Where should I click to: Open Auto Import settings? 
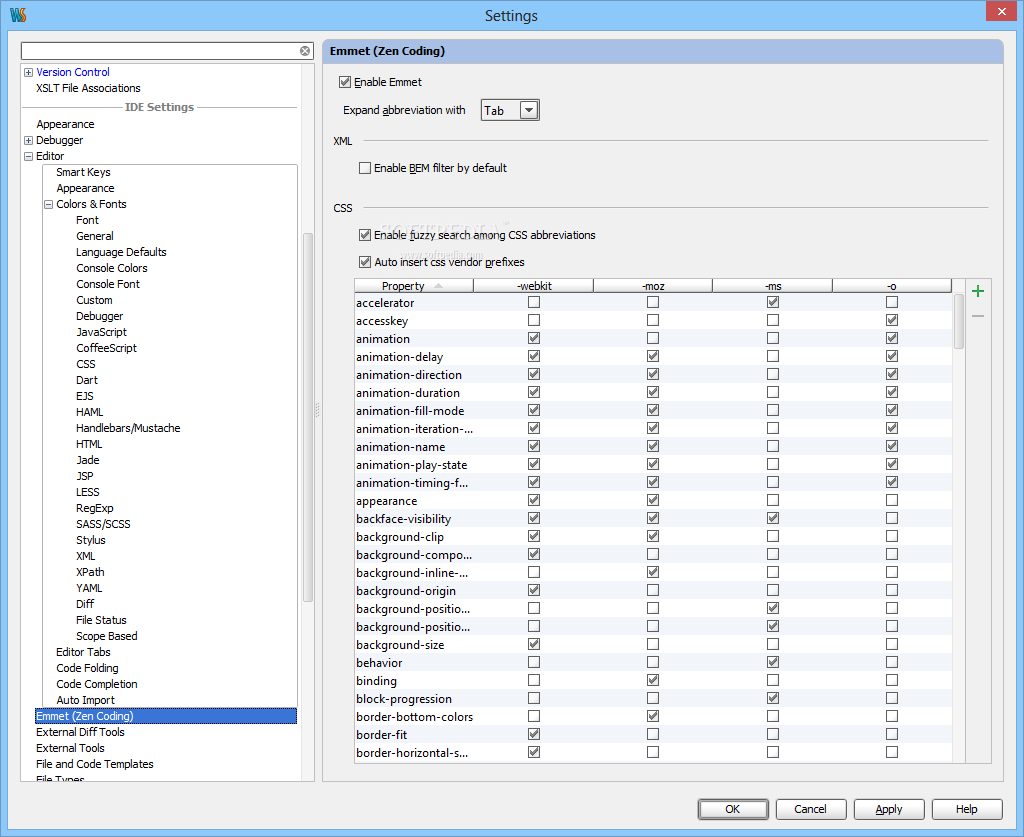86,700
